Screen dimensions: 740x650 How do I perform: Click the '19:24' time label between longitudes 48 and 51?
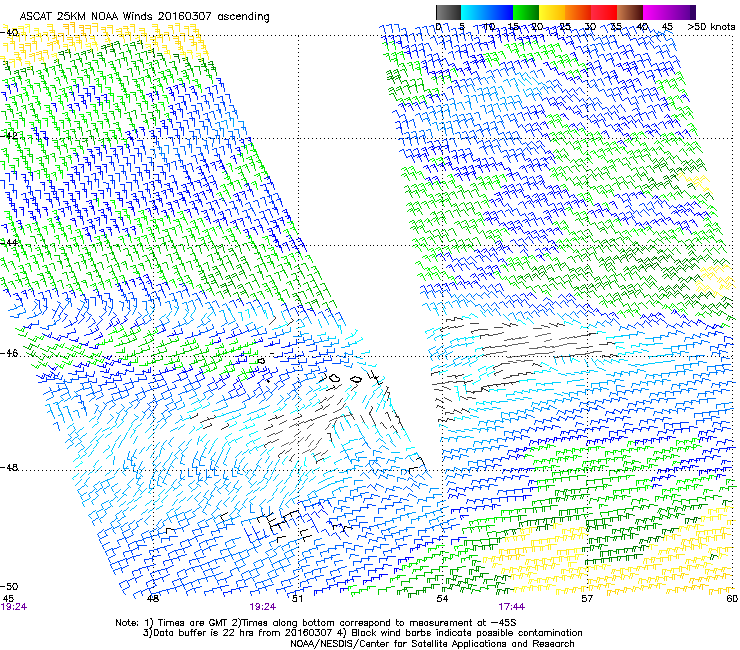click(x=263, y=607)
